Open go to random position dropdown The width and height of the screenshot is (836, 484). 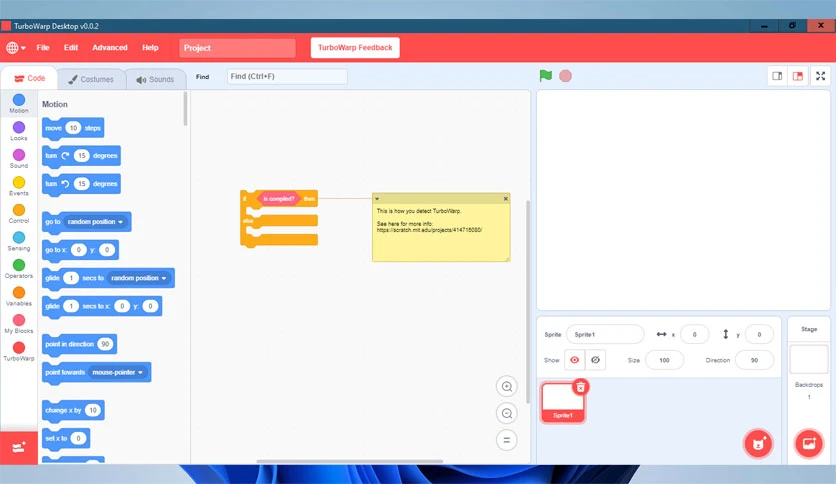coord(96,222)
